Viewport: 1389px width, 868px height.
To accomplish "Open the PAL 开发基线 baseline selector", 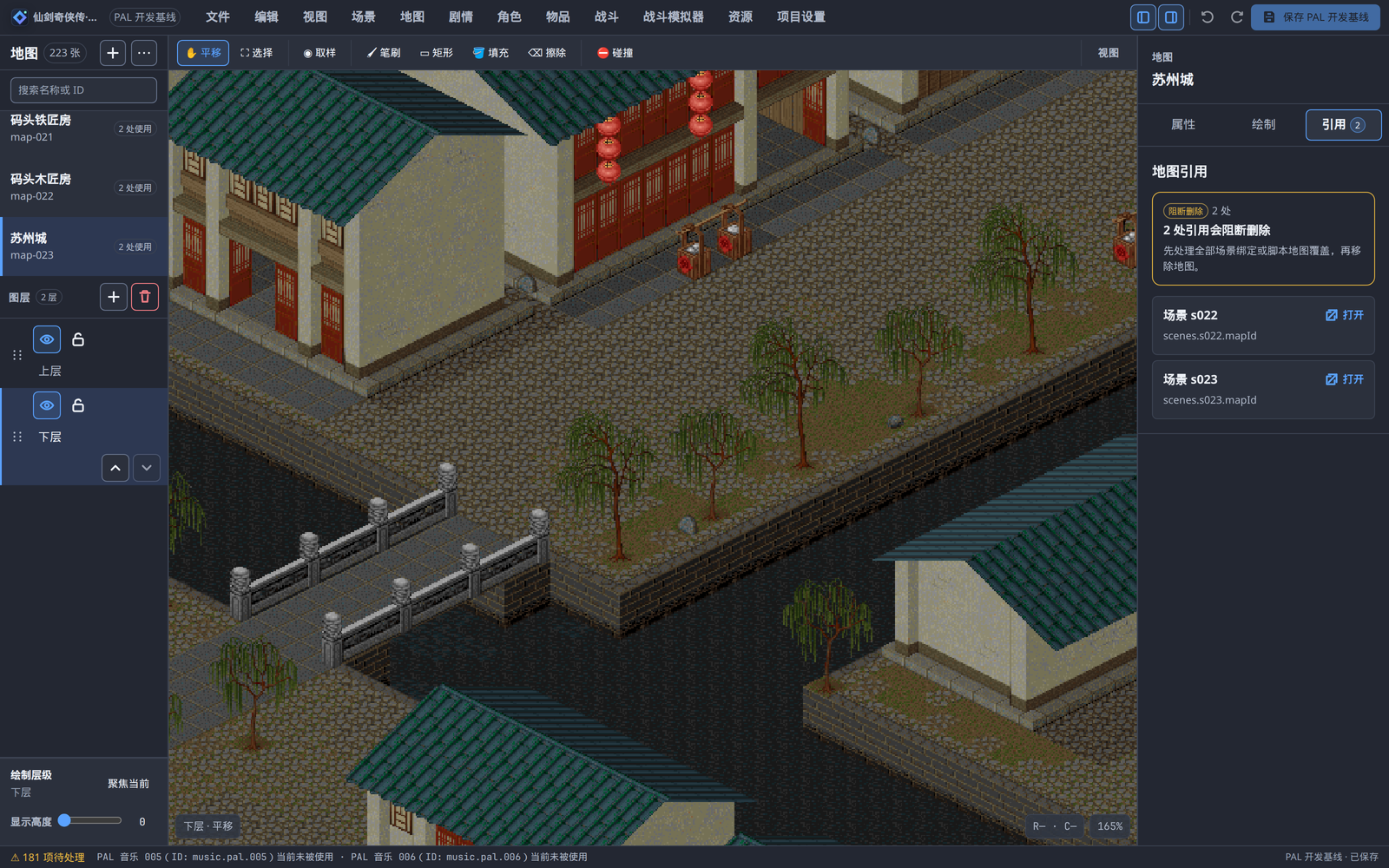I will pyautogui.click(x=145, y=17).
